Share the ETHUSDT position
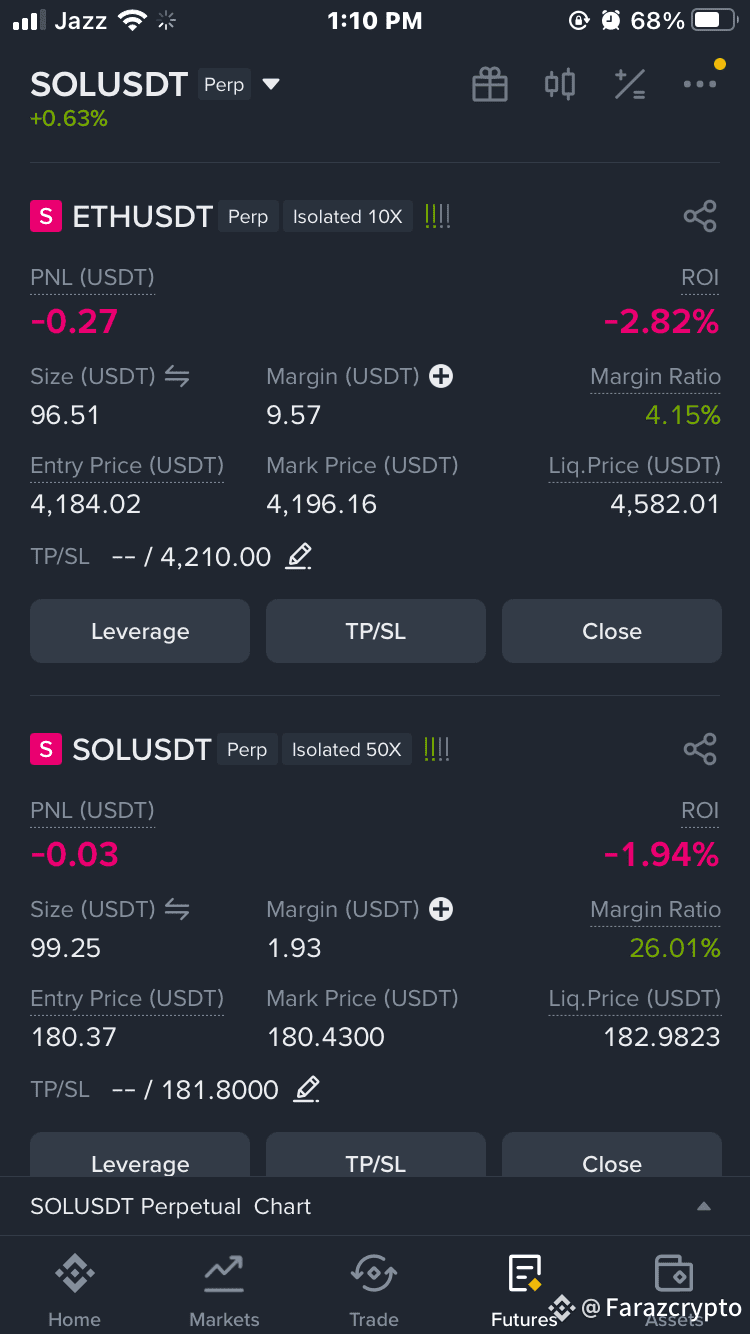This screenshot has width=750, height=1334. 700,216
